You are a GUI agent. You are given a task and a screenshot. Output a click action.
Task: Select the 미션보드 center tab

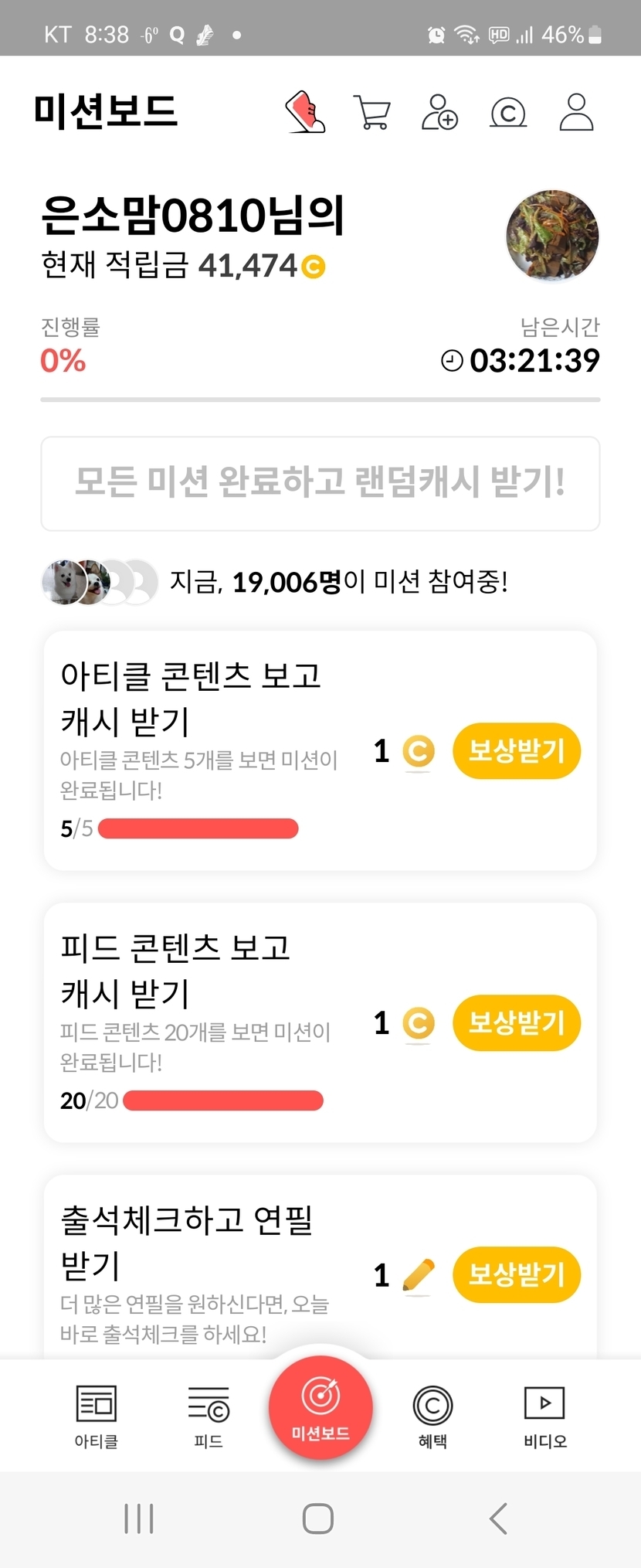(320, 1407)
